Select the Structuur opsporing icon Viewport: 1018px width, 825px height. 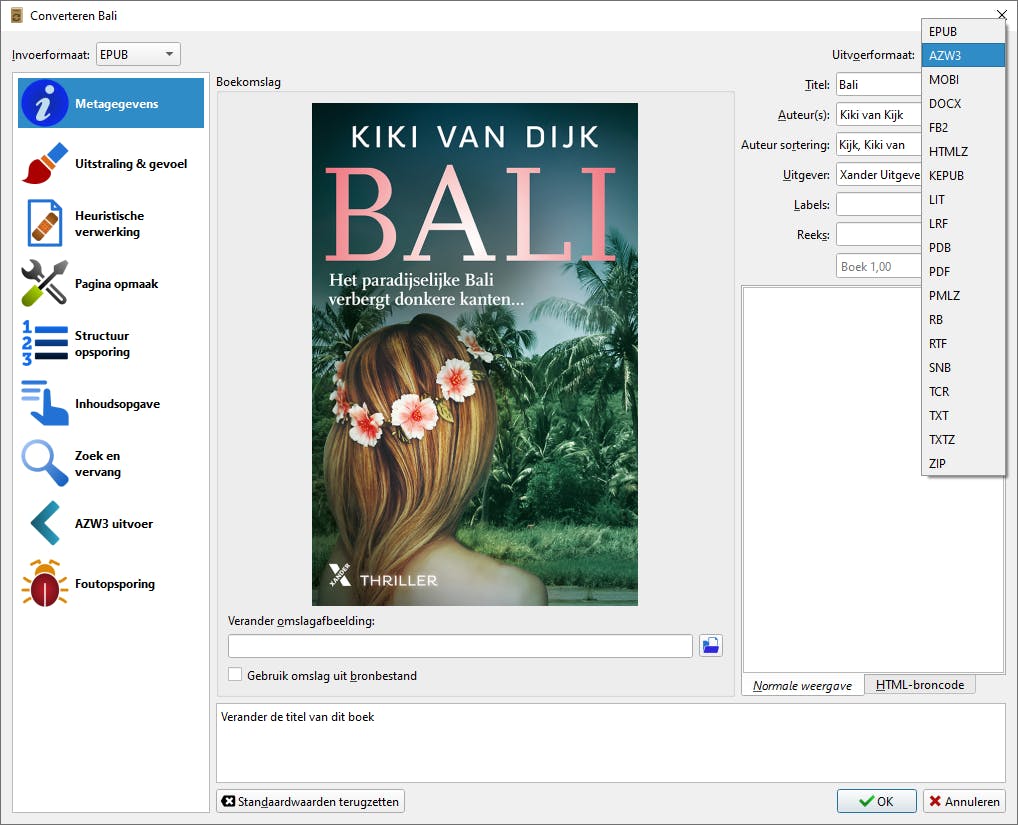pyautogui.click(x=45, y=344)
